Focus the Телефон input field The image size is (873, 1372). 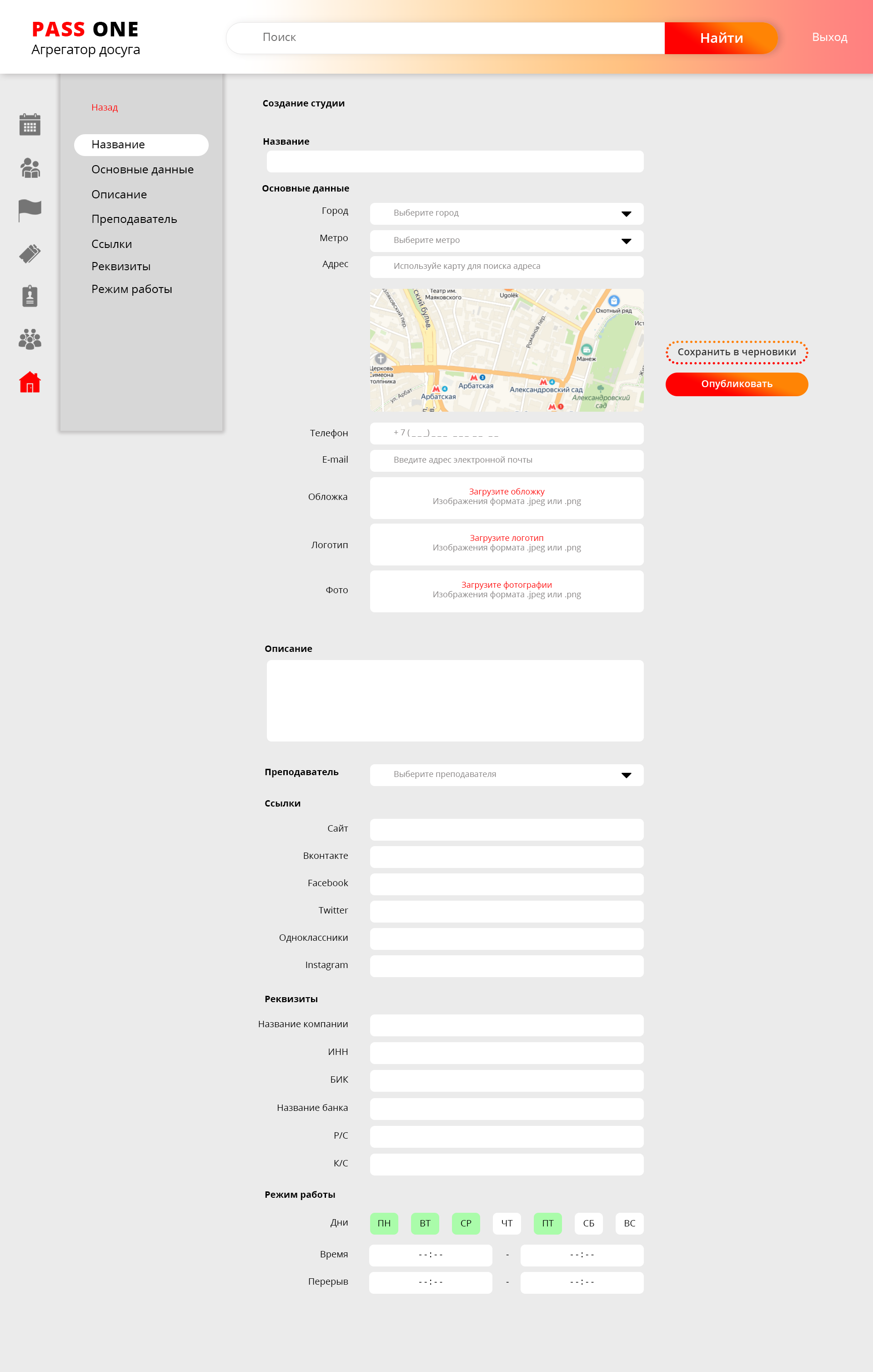[507, 434]
